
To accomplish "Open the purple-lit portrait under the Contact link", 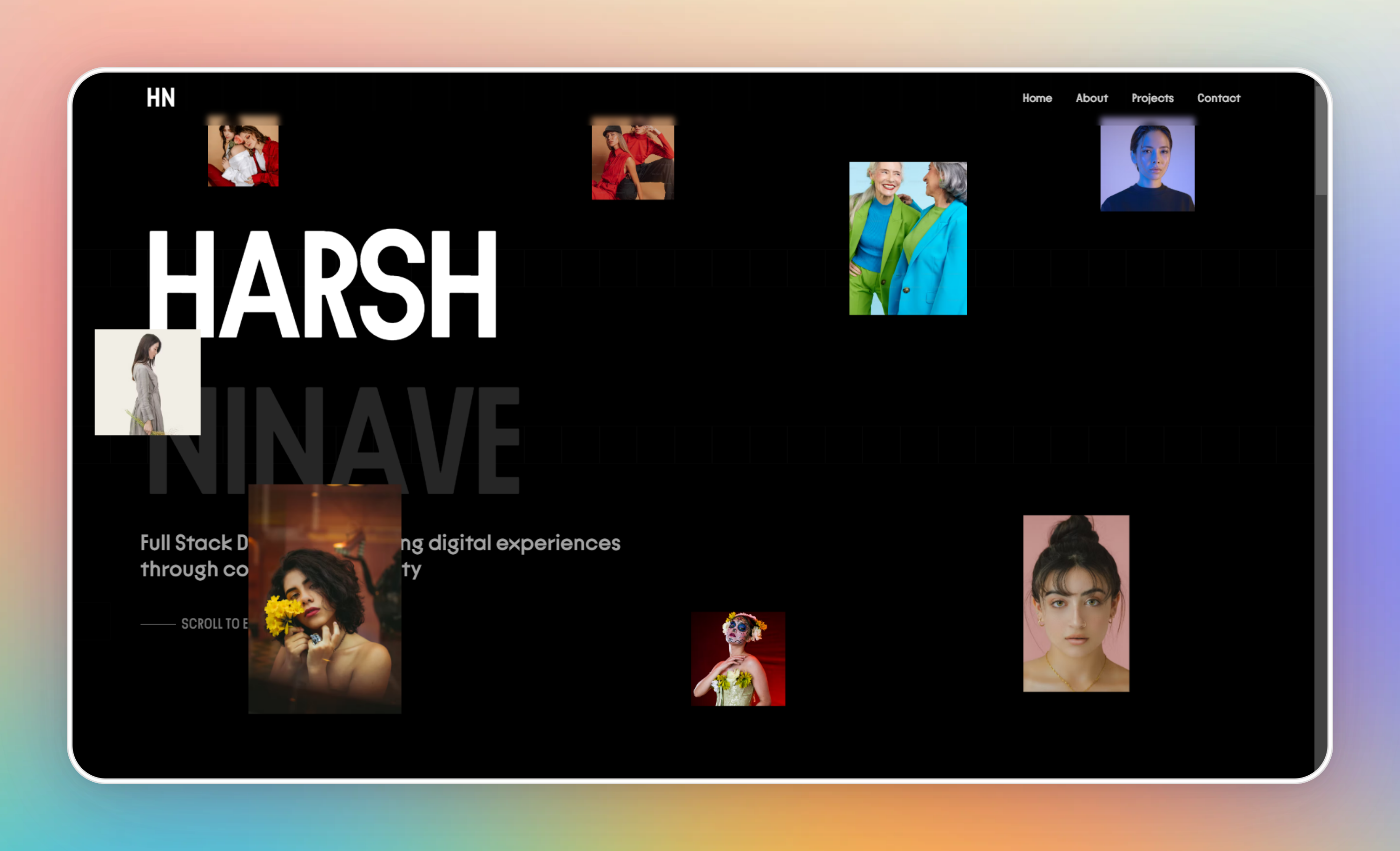I will tap(1147, 168).
